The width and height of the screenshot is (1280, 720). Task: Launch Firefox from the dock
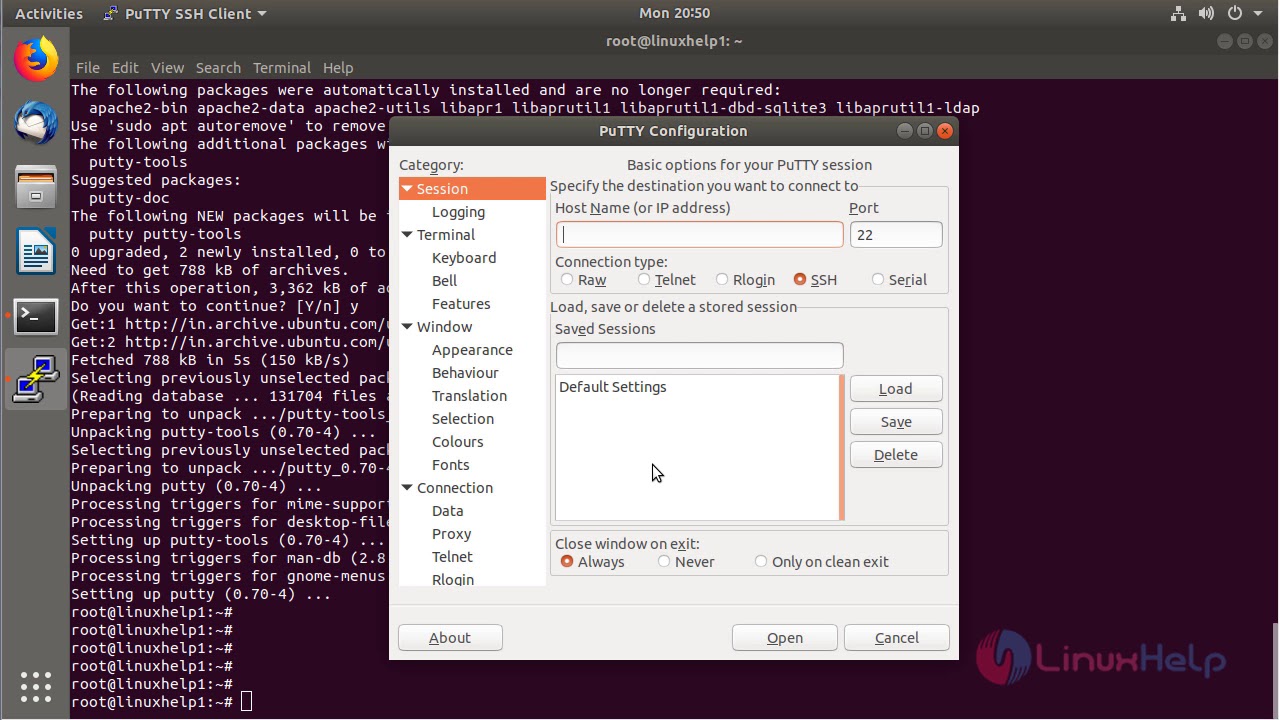coord(36,60)
